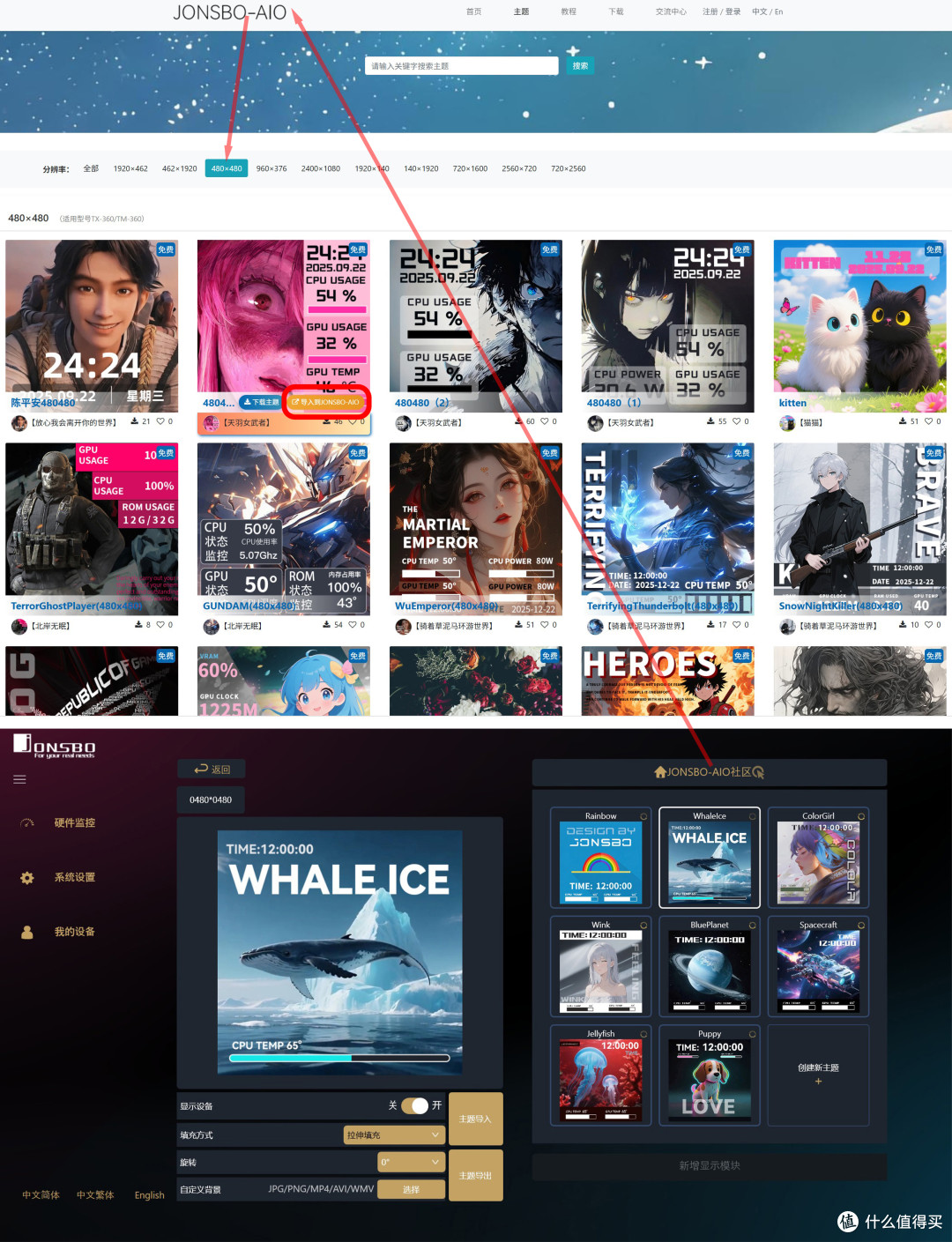This screenshot has height=1242, width=952.
Task: Click the 搜索 search button
Action: (x=580, y=66)
